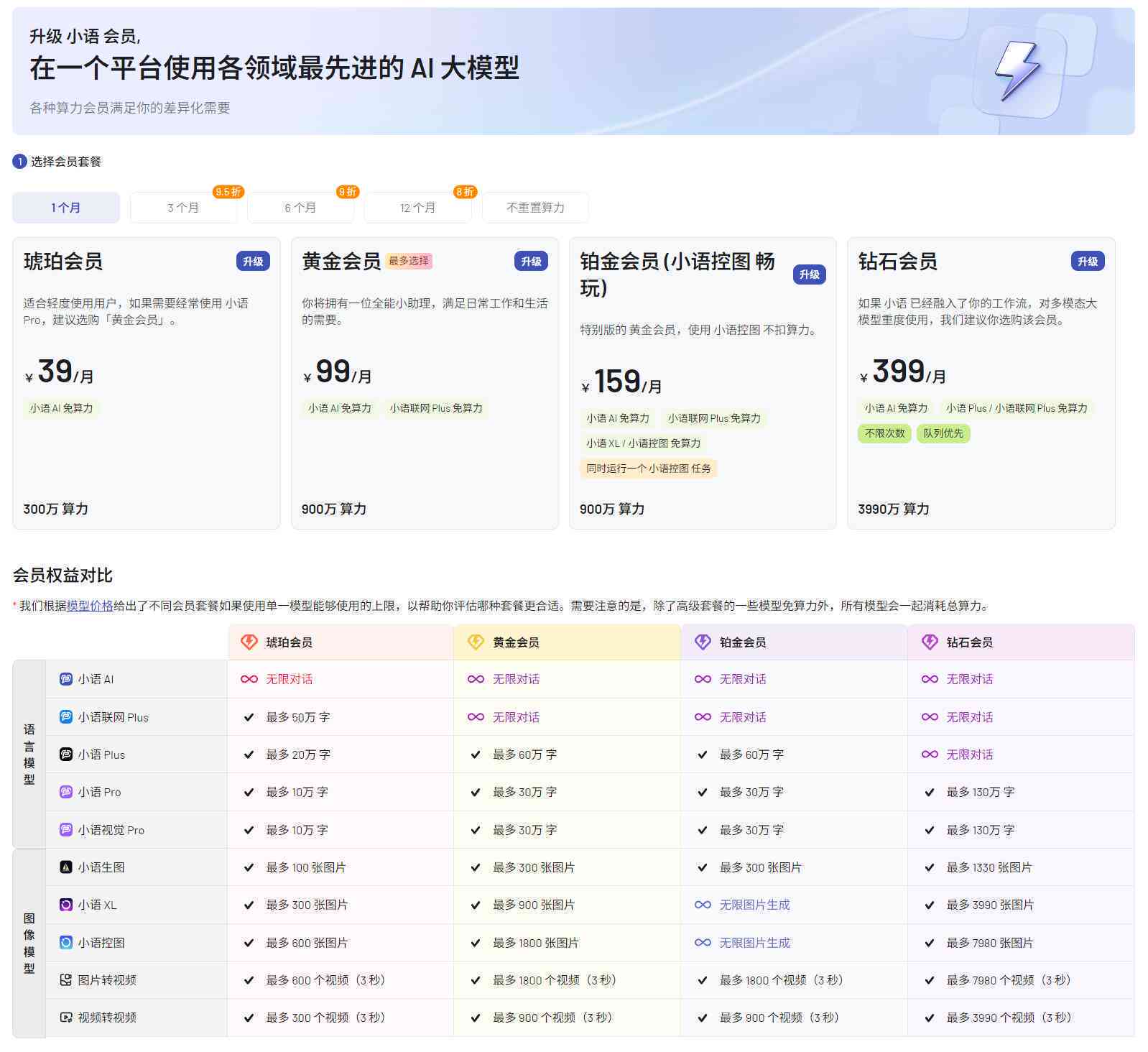Click the ¥39/月 price
1148x1052 pixels.
(59, 372)
